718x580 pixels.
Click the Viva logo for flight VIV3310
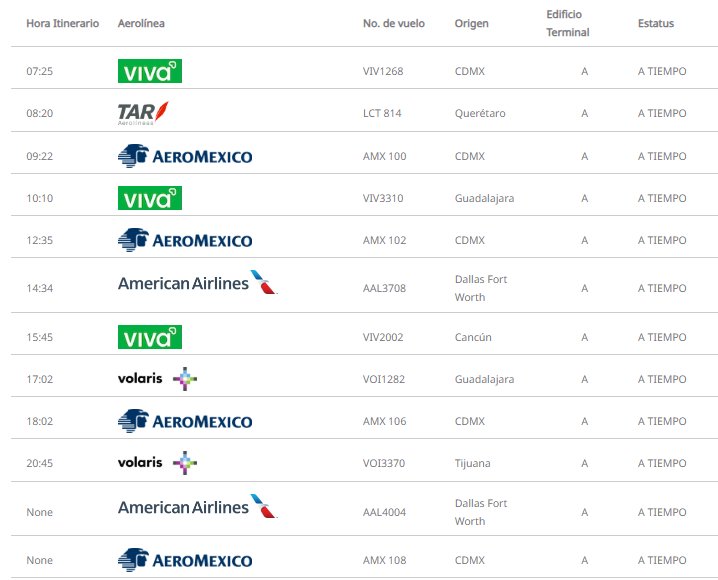pos(150,198)
